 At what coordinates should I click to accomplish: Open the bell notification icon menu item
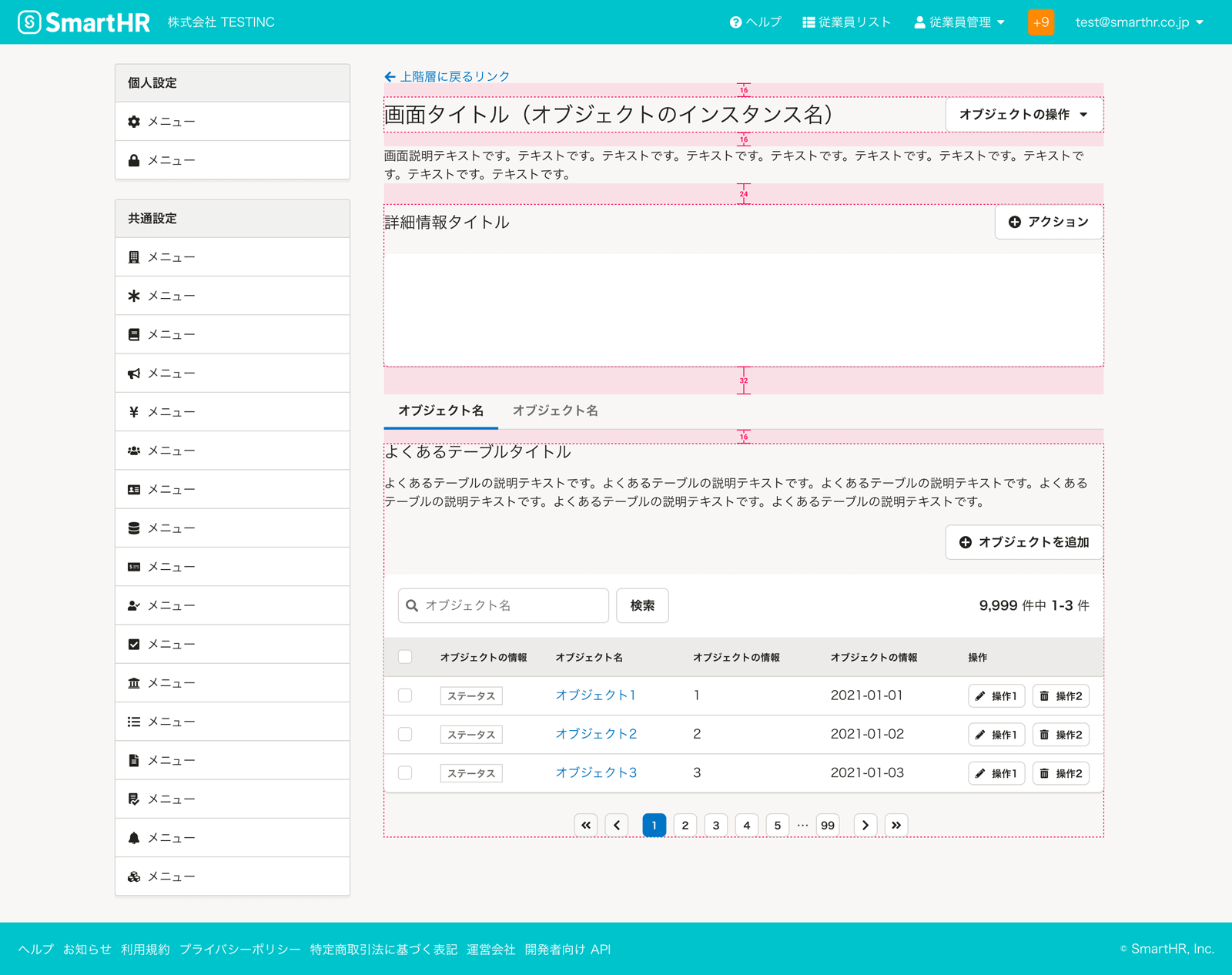pos(134,838)
